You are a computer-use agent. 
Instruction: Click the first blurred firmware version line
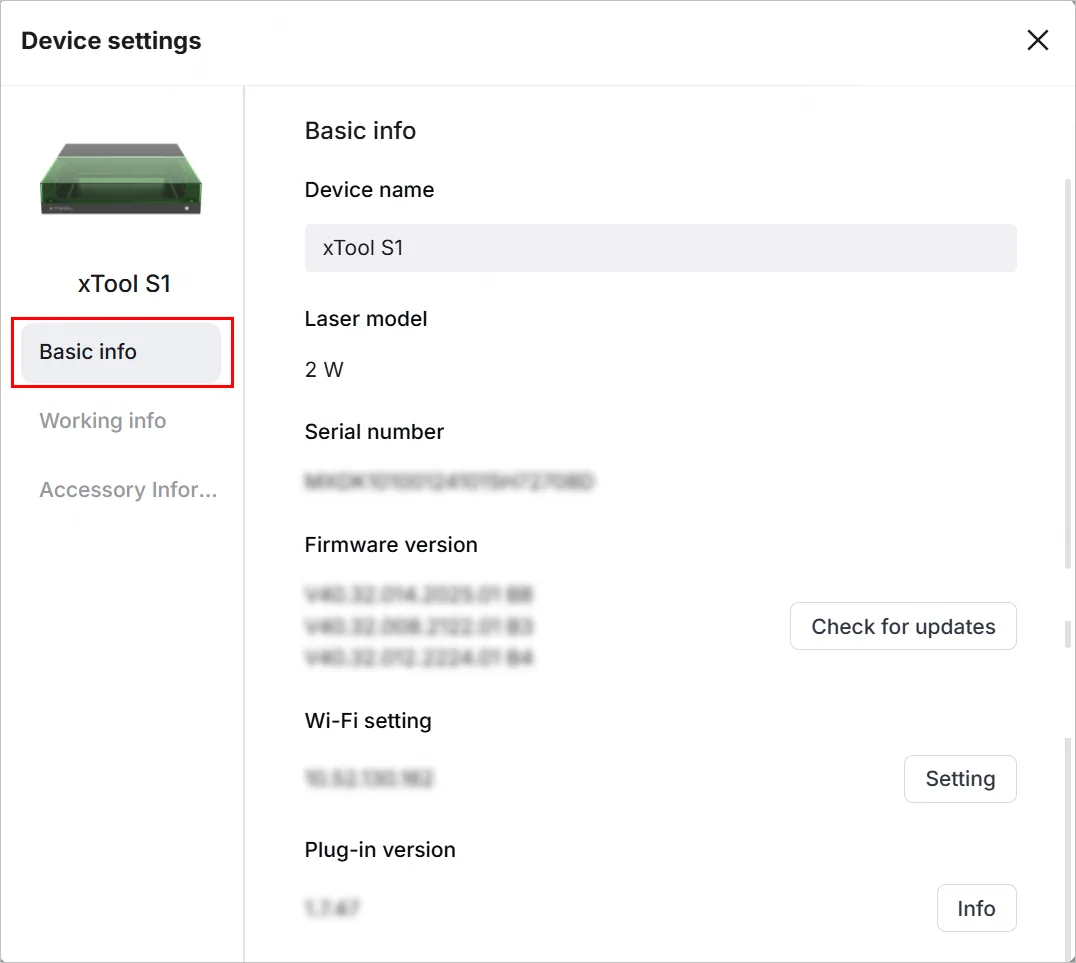click(419, 594)
